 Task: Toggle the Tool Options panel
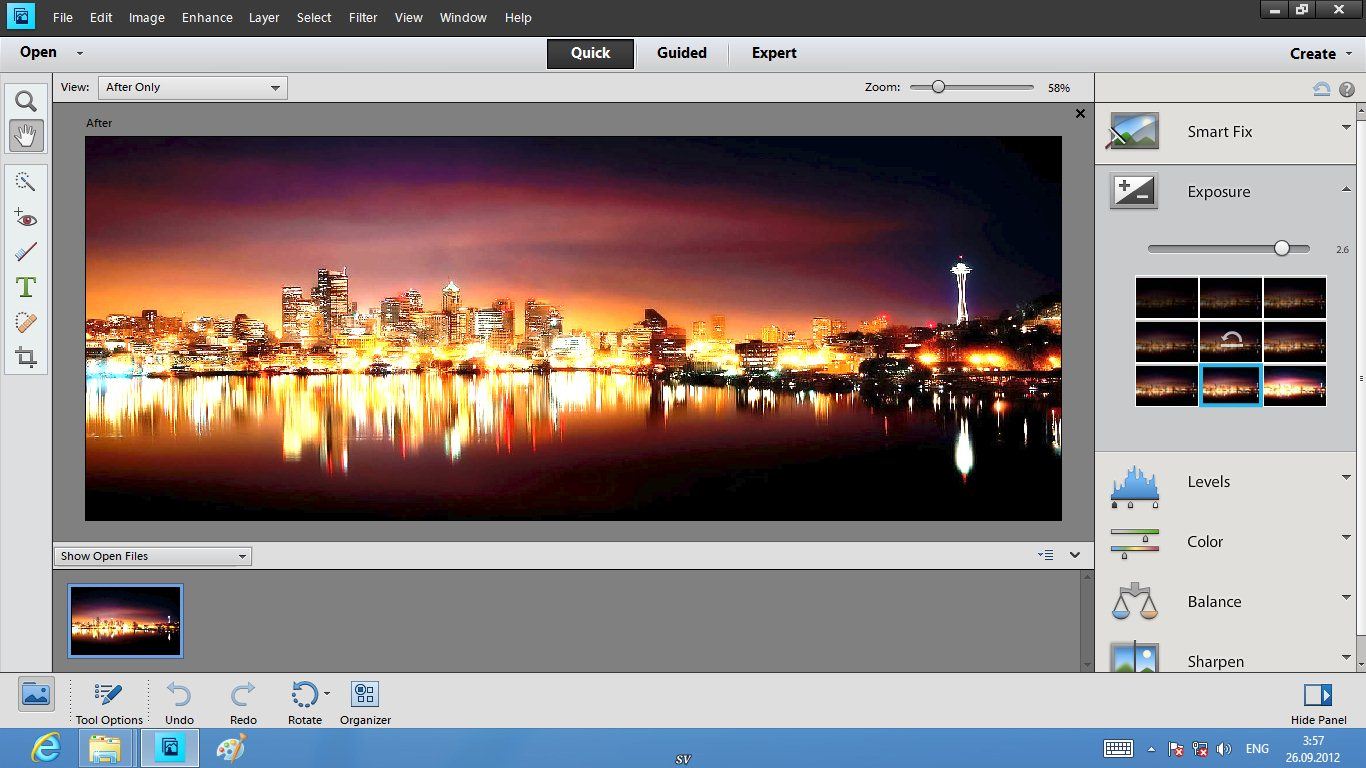(109, 702)
